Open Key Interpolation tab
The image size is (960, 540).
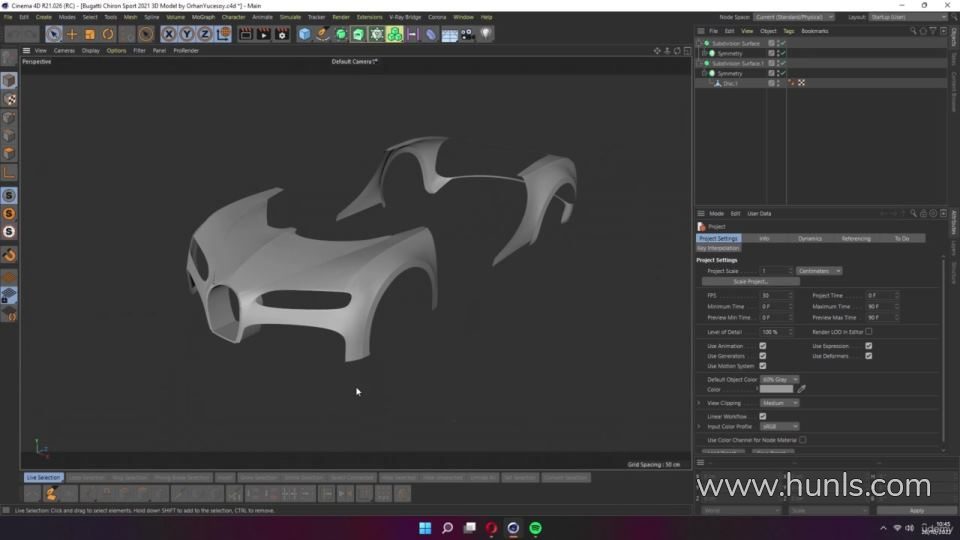point(718,248)
